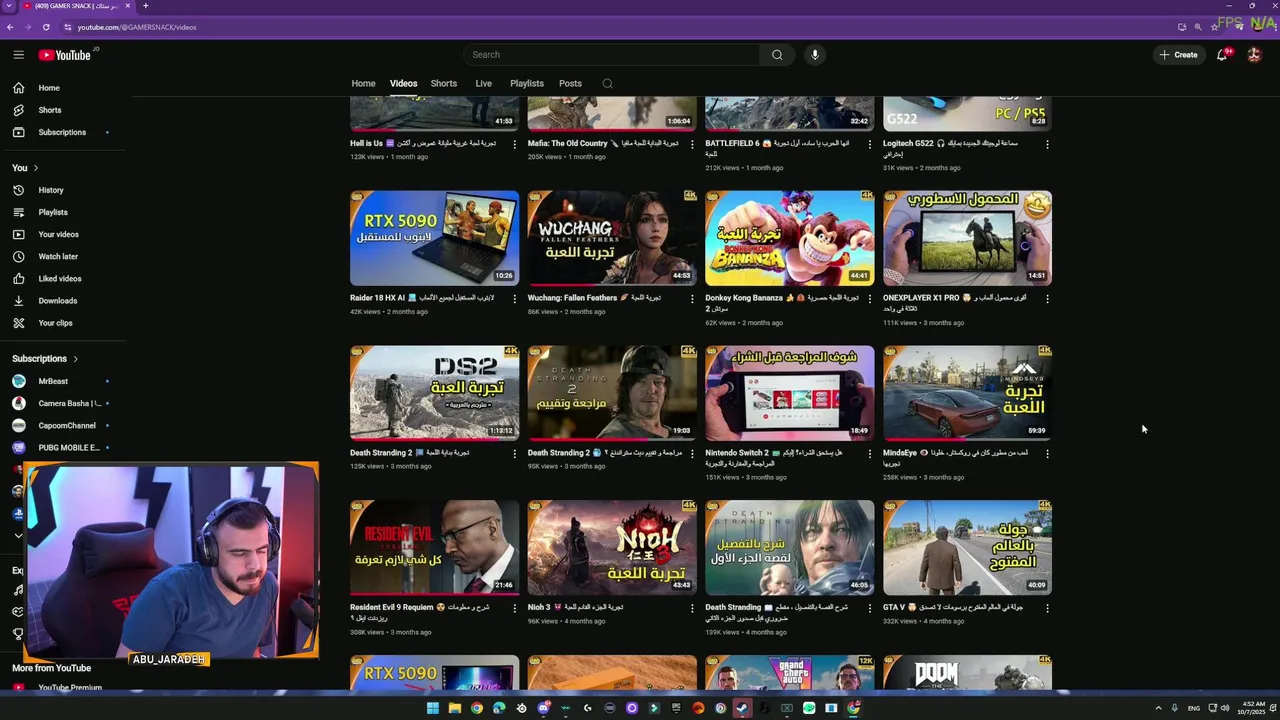Play the RTX 5090 Raider laptop thumbnail
Image resolution: width=1280 pixels, height=720 pixels.
[434, 238]
